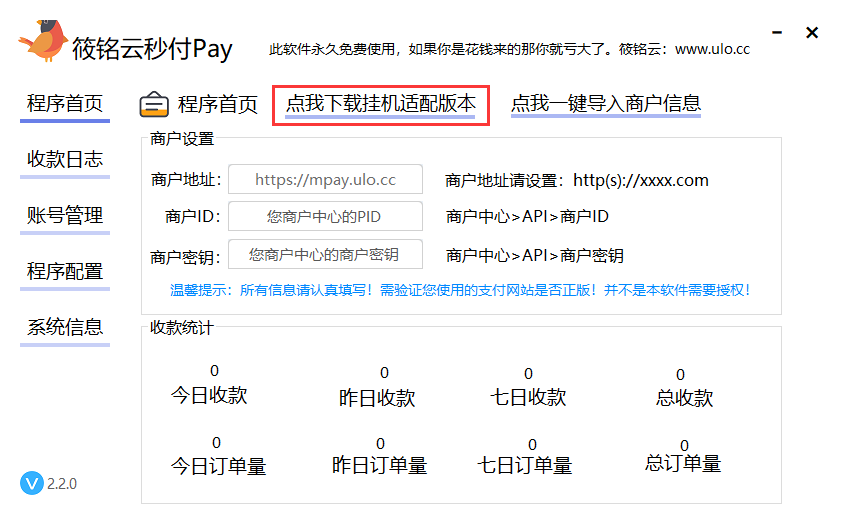Click the 七日订单量 statistic
The image size is (848, 510).
click(x=525, y=458)
